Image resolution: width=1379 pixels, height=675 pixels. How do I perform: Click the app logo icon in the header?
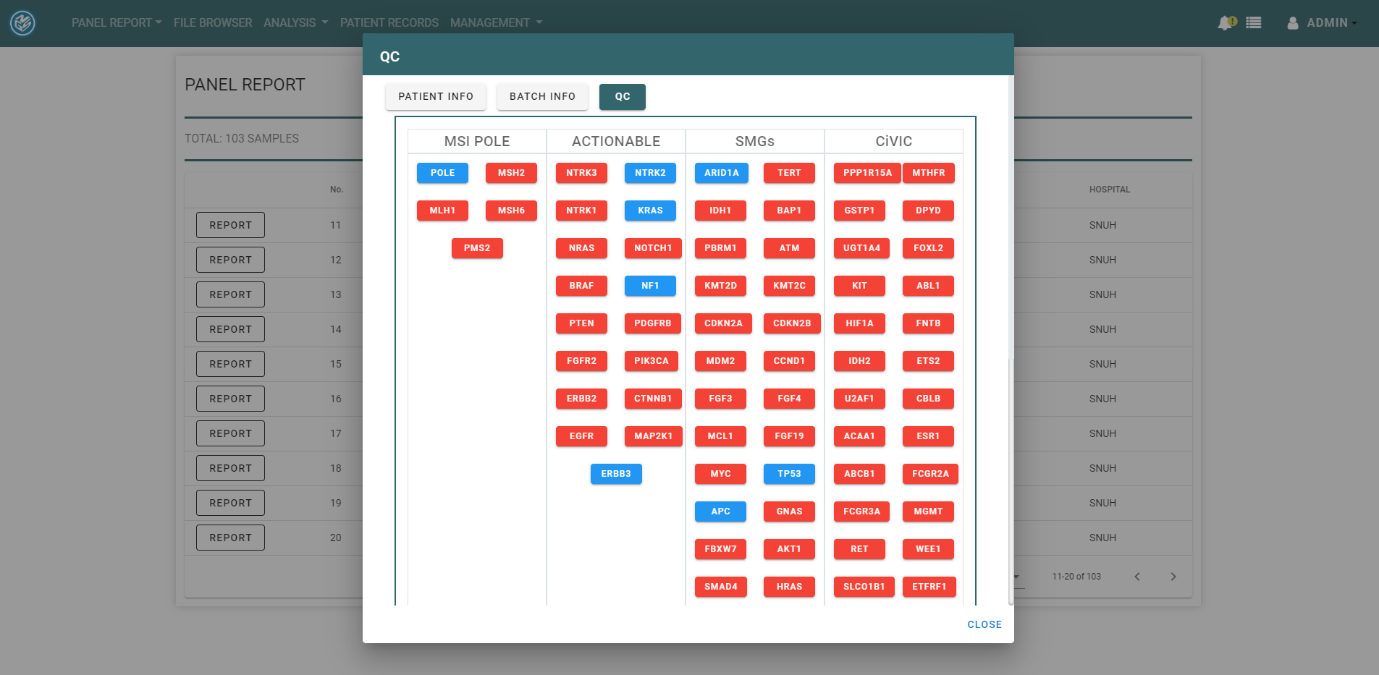(x=22, y=23)
